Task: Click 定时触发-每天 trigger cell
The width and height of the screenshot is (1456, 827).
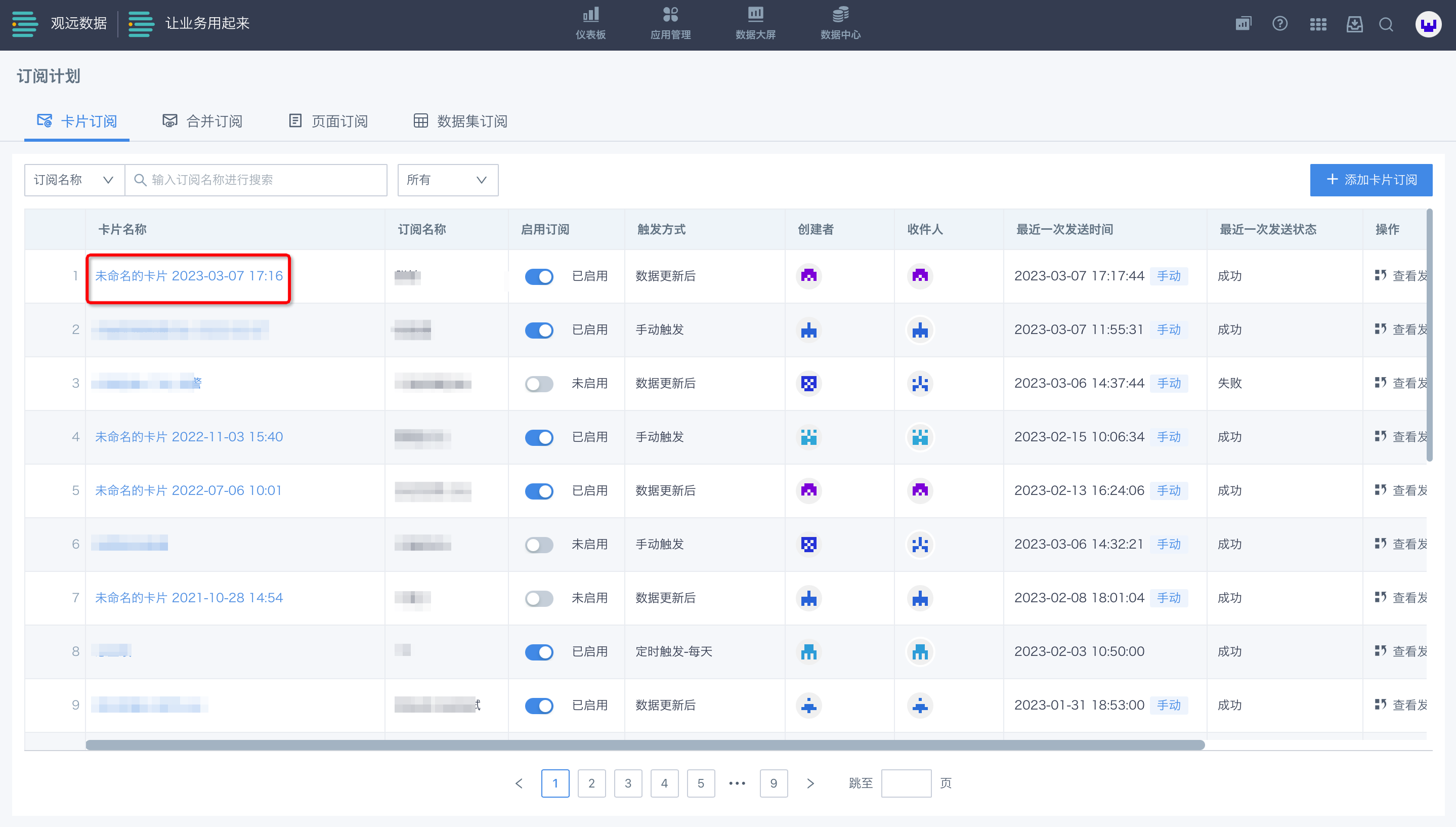Action: click(x=674, y=651)
